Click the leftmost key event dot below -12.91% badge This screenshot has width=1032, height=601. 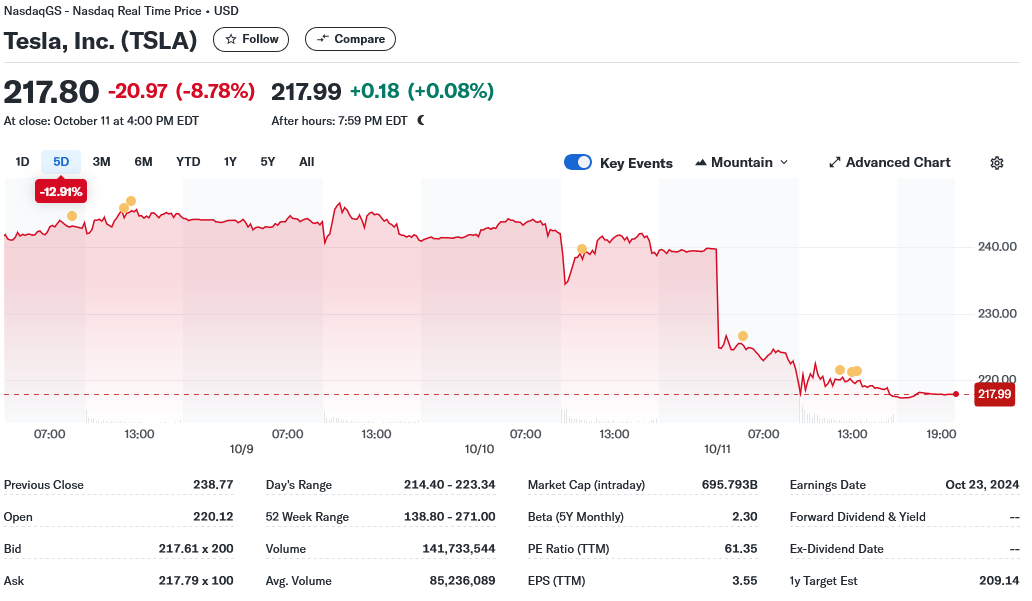72,216
